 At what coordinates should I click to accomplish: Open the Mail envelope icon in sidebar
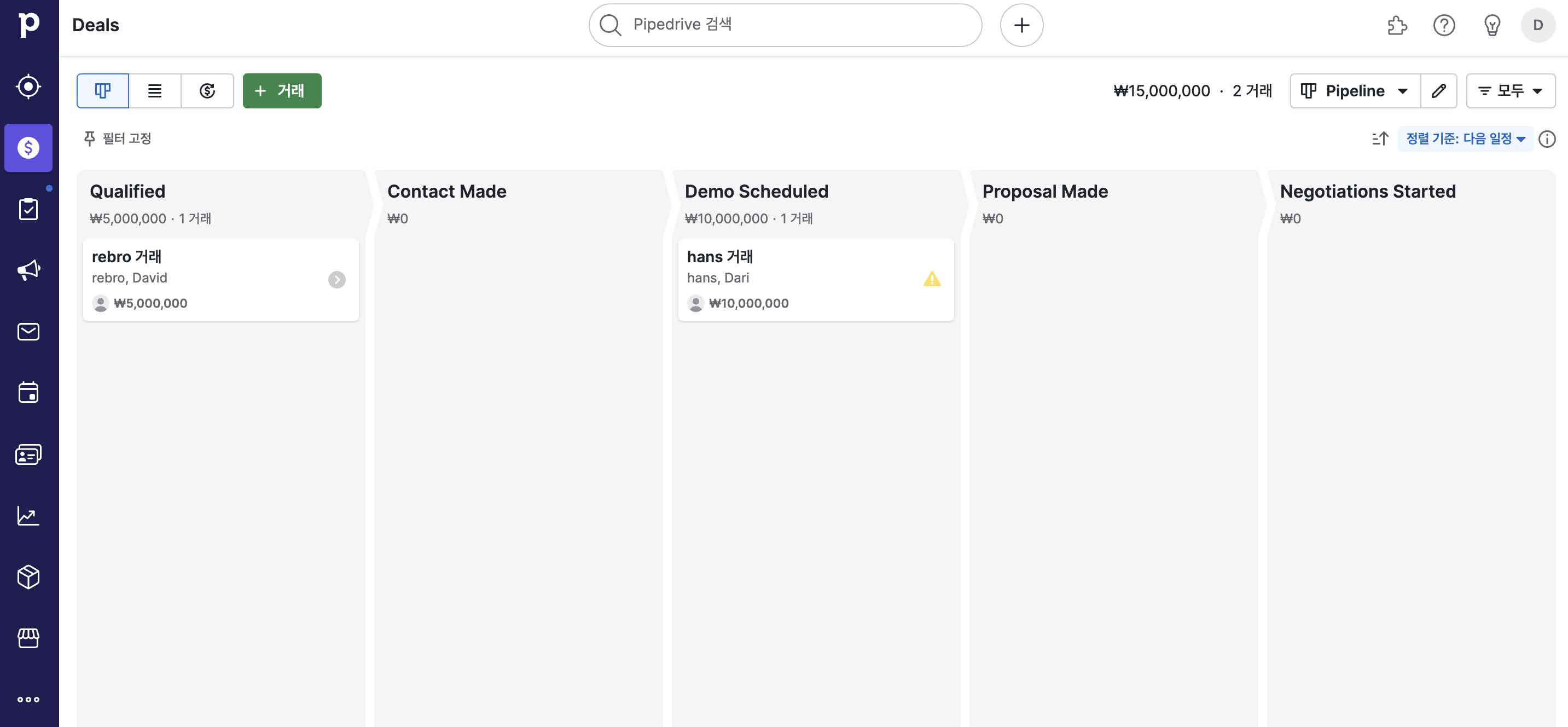coord(28,331)
